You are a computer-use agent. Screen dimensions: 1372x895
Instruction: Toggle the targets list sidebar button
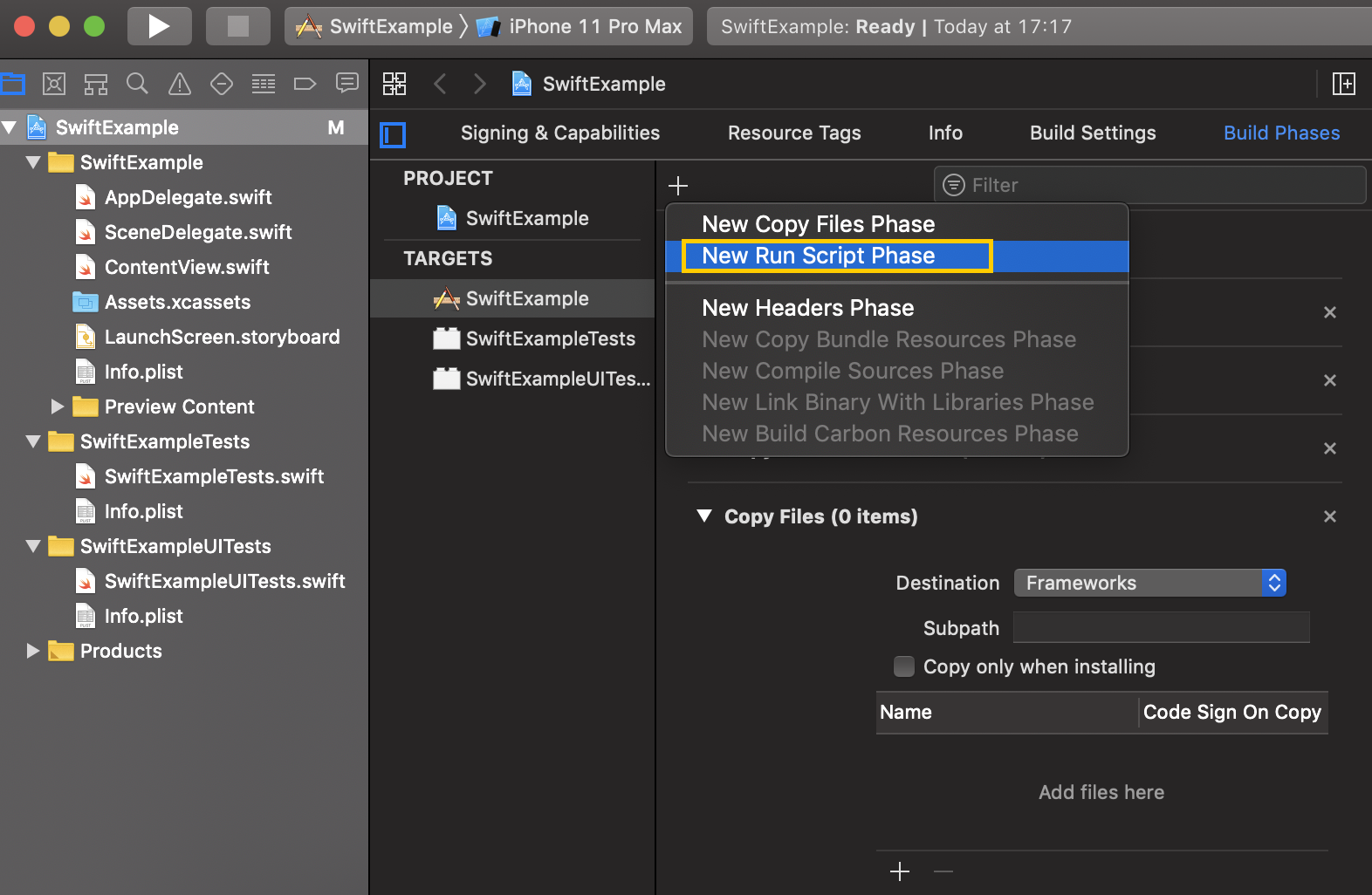click(393, 134)
